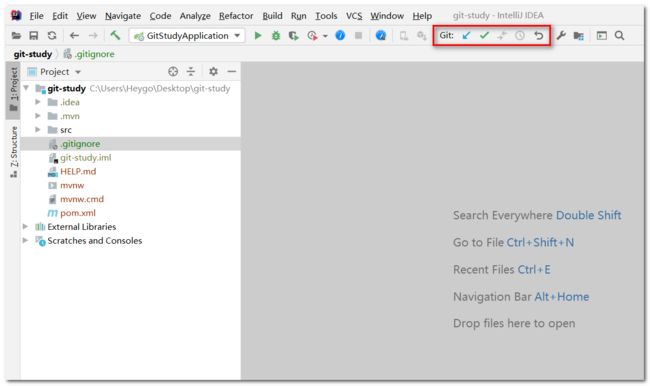This screenshot has height=386, width=650.
Task: Click the locate scroll-from-source target icon
Action: tap(173, 72)
